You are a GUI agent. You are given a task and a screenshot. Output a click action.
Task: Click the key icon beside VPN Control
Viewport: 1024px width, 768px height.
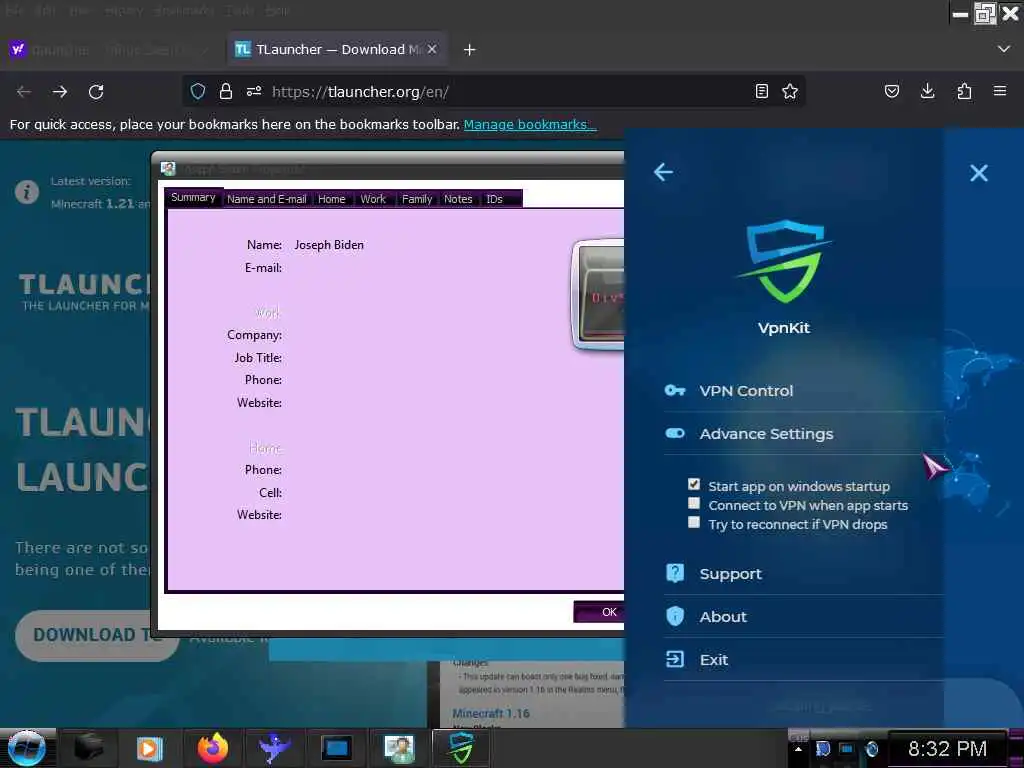675,391
